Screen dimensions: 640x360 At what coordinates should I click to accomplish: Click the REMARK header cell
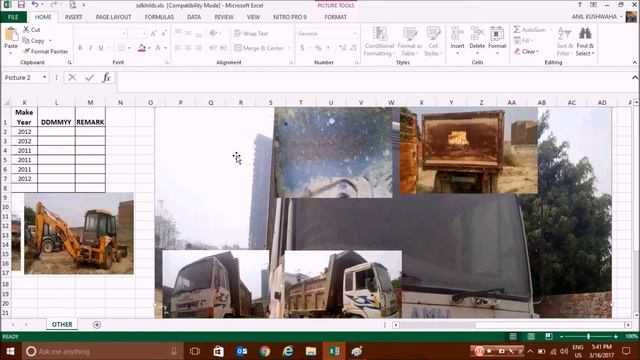[90, 117]
